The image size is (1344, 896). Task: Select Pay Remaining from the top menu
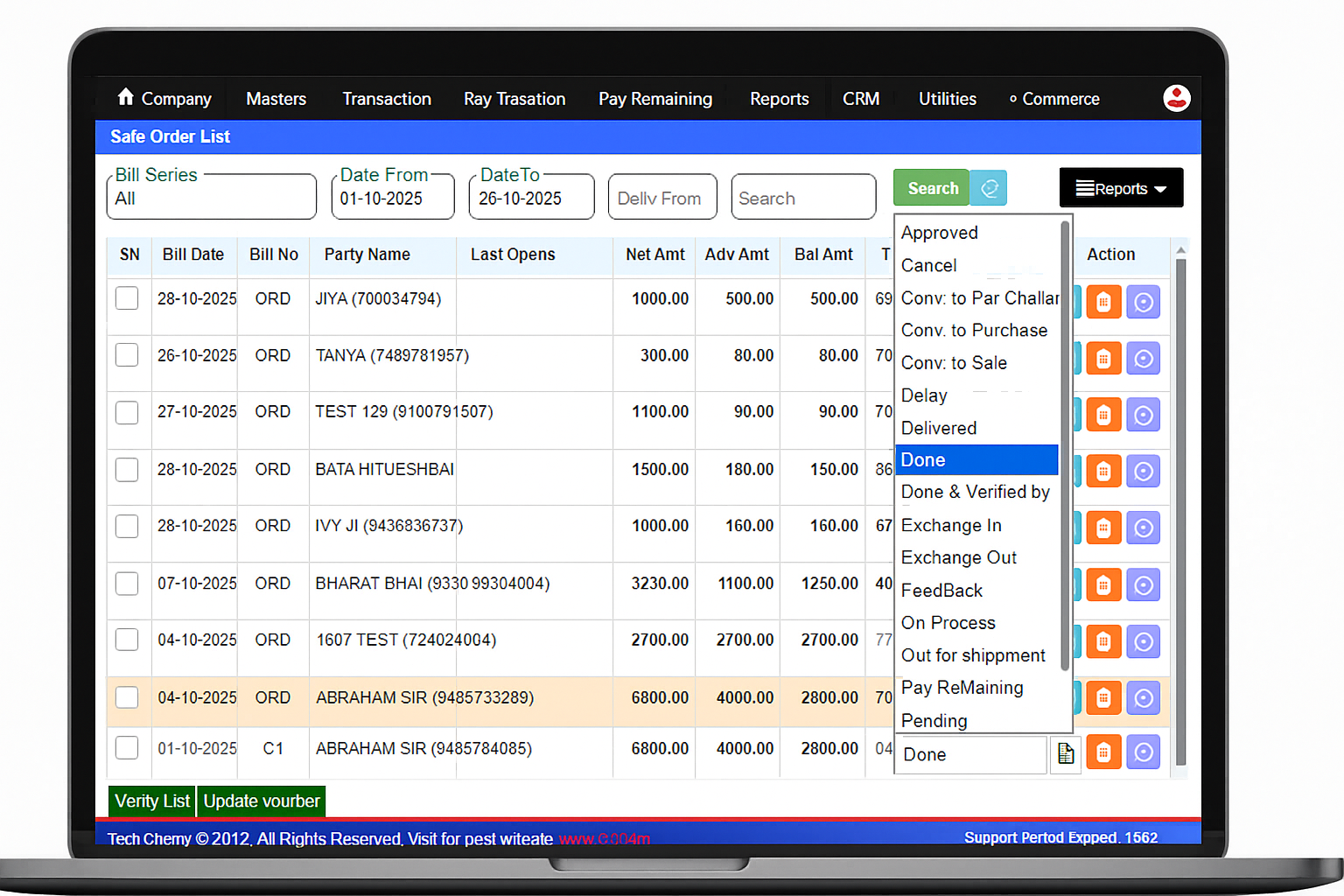pos(654,98)
